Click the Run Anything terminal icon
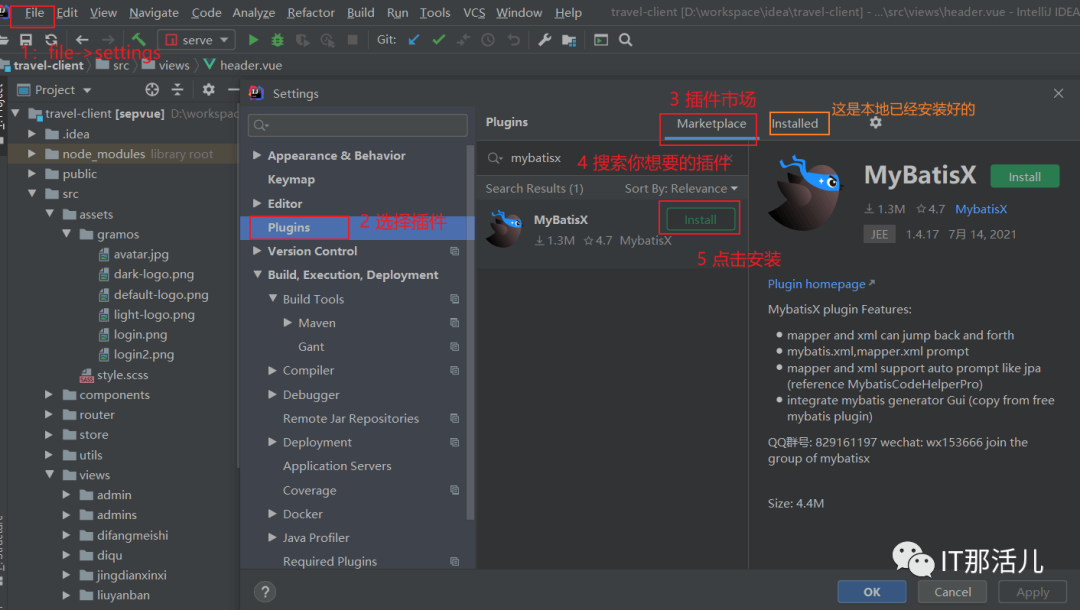Viewport: 1080px width, 610px height. click(601, 40)
